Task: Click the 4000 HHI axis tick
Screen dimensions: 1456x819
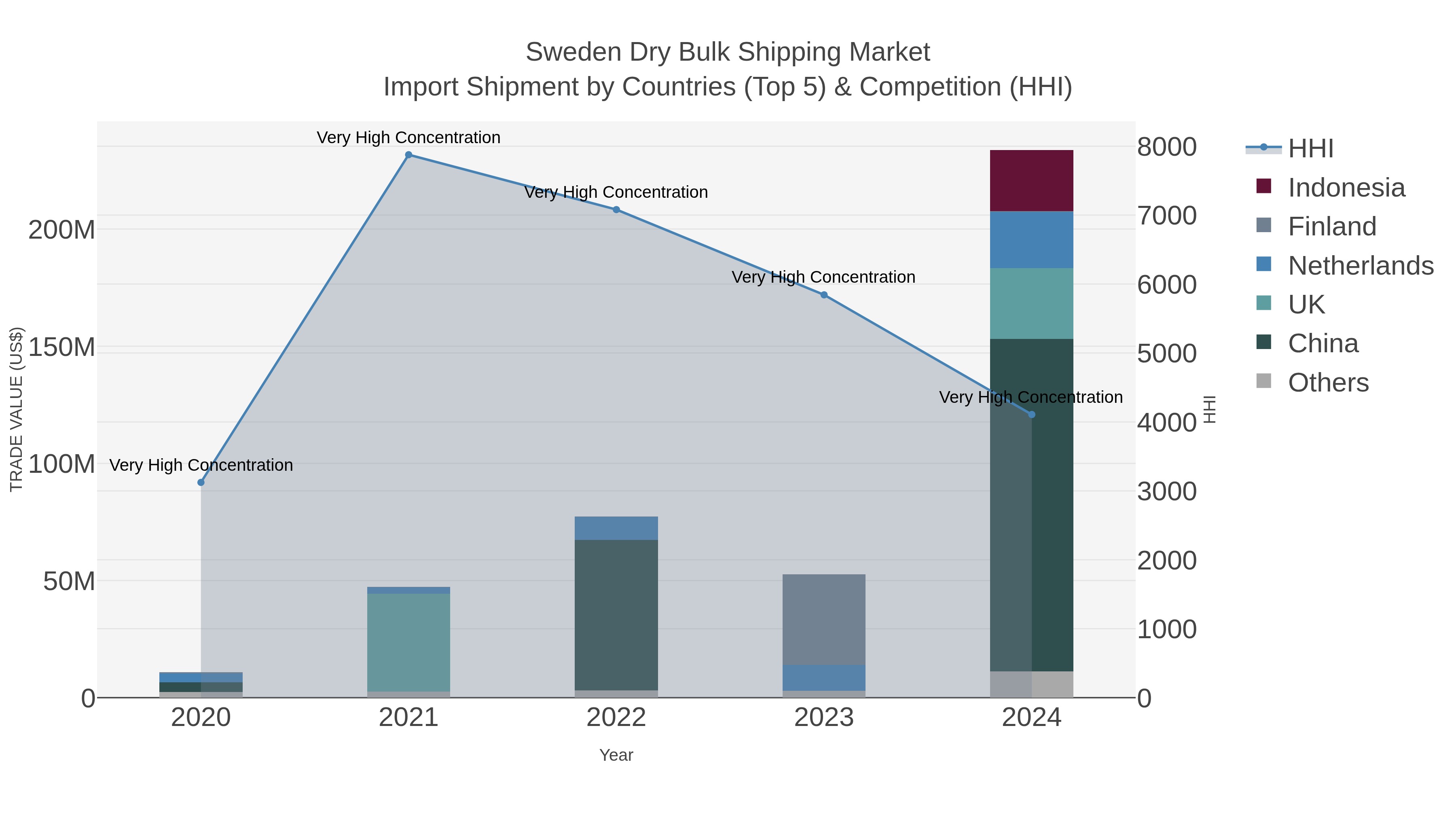Action: click(x=1166, y=423)
